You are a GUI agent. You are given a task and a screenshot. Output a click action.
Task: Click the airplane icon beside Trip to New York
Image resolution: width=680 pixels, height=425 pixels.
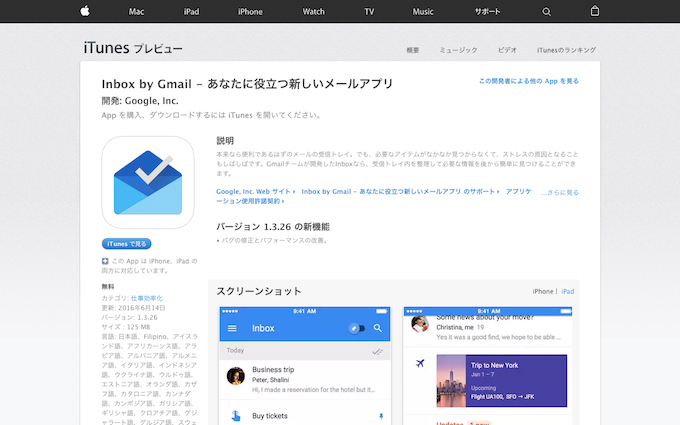click(x=420, y=362)
